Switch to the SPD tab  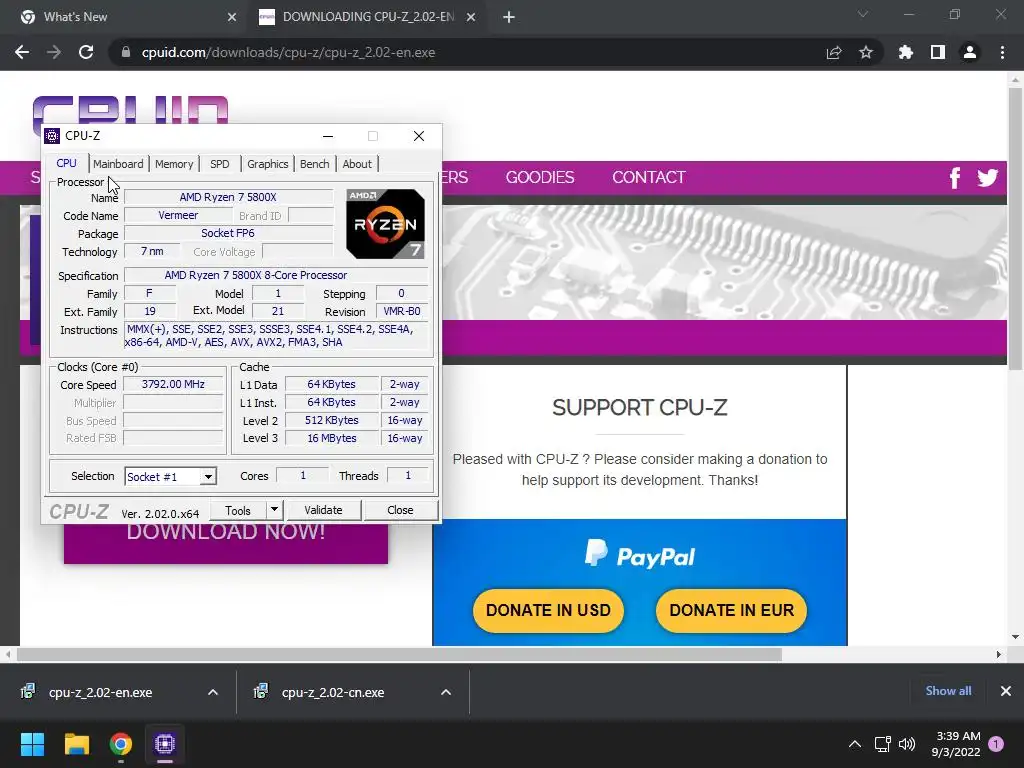(219, 164)
